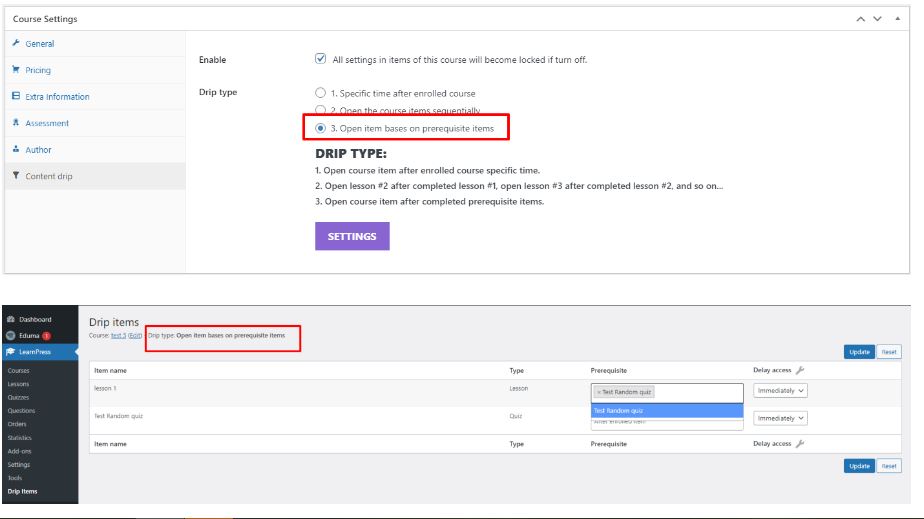The height and width of the screenshot is (519, 924).
Task: Click the Update button below the items table
Action: (859, 466)
